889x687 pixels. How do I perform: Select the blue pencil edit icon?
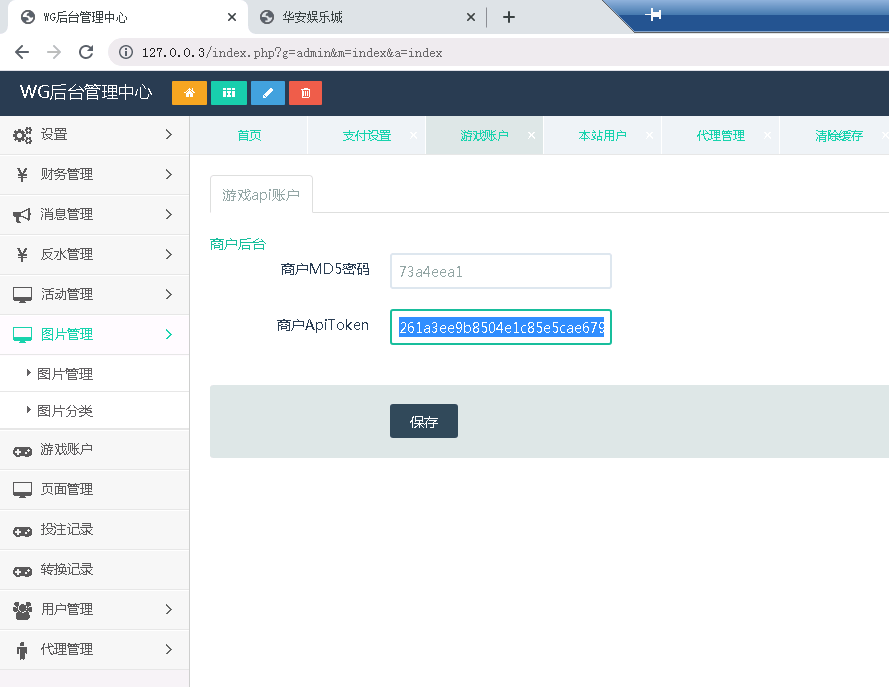click(x=267, y=92)
